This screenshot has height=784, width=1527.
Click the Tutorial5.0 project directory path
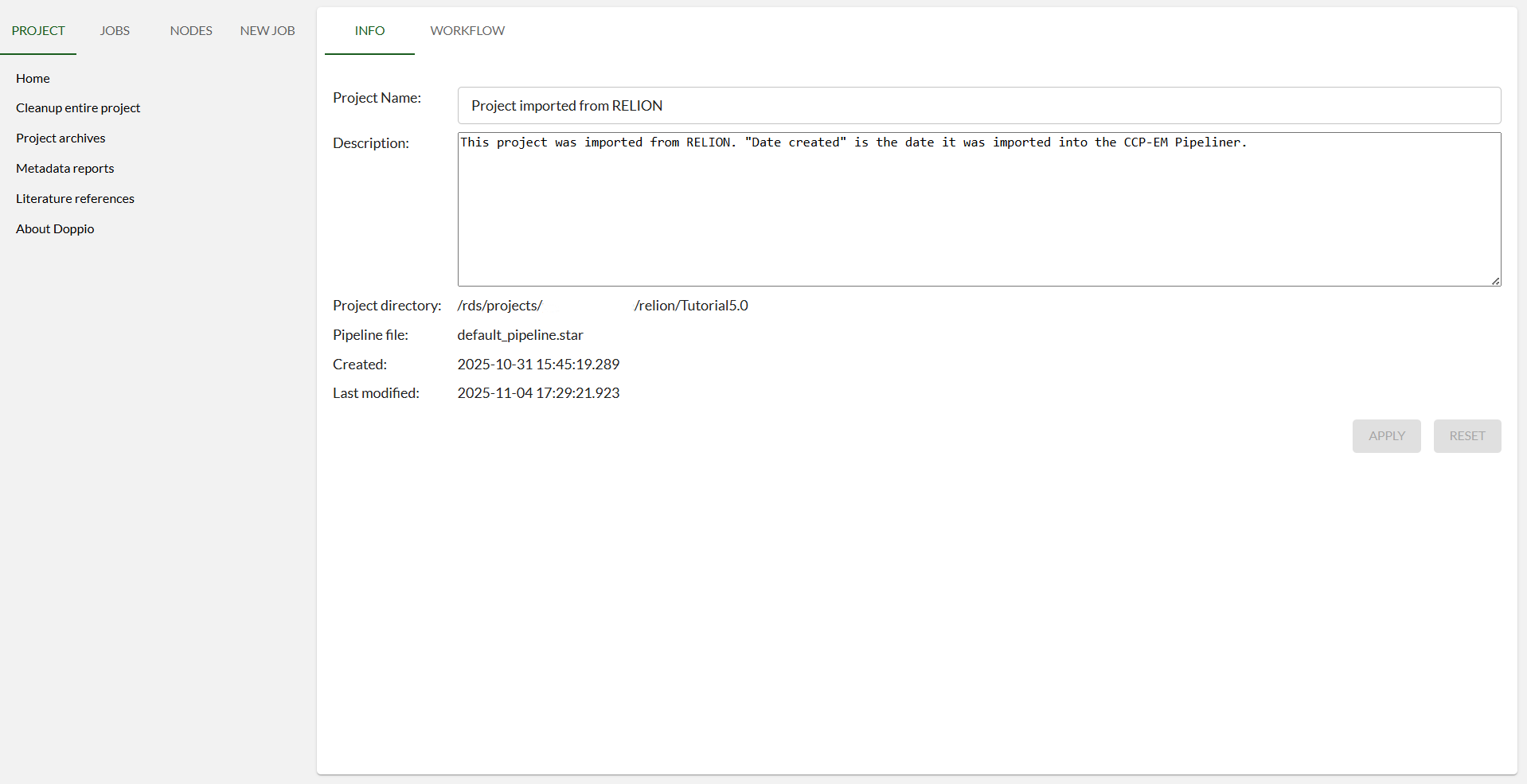pyautogui.click(x=690, y=306)
